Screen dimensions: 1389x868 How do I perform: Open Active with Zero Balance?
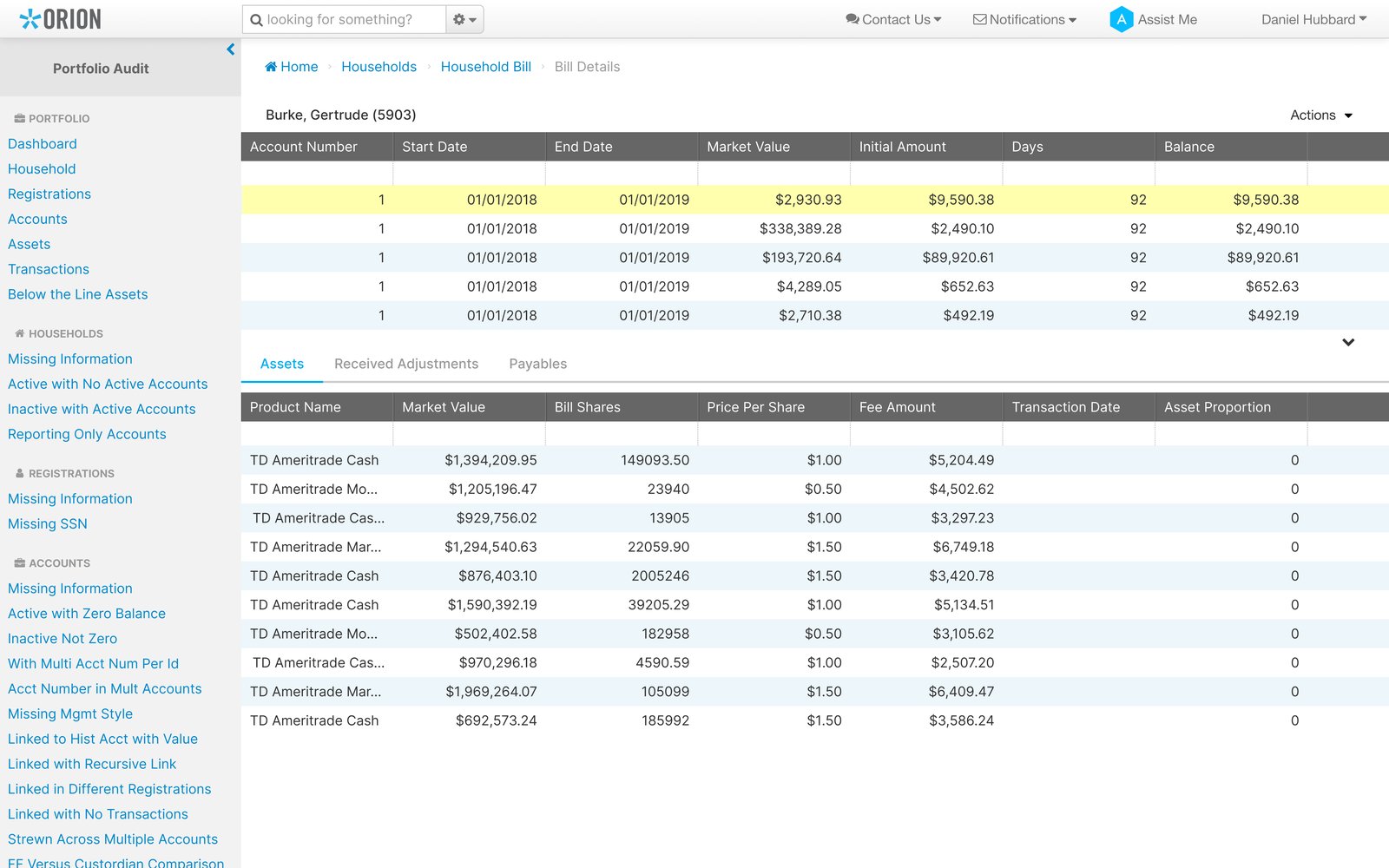tap(87, 614)
